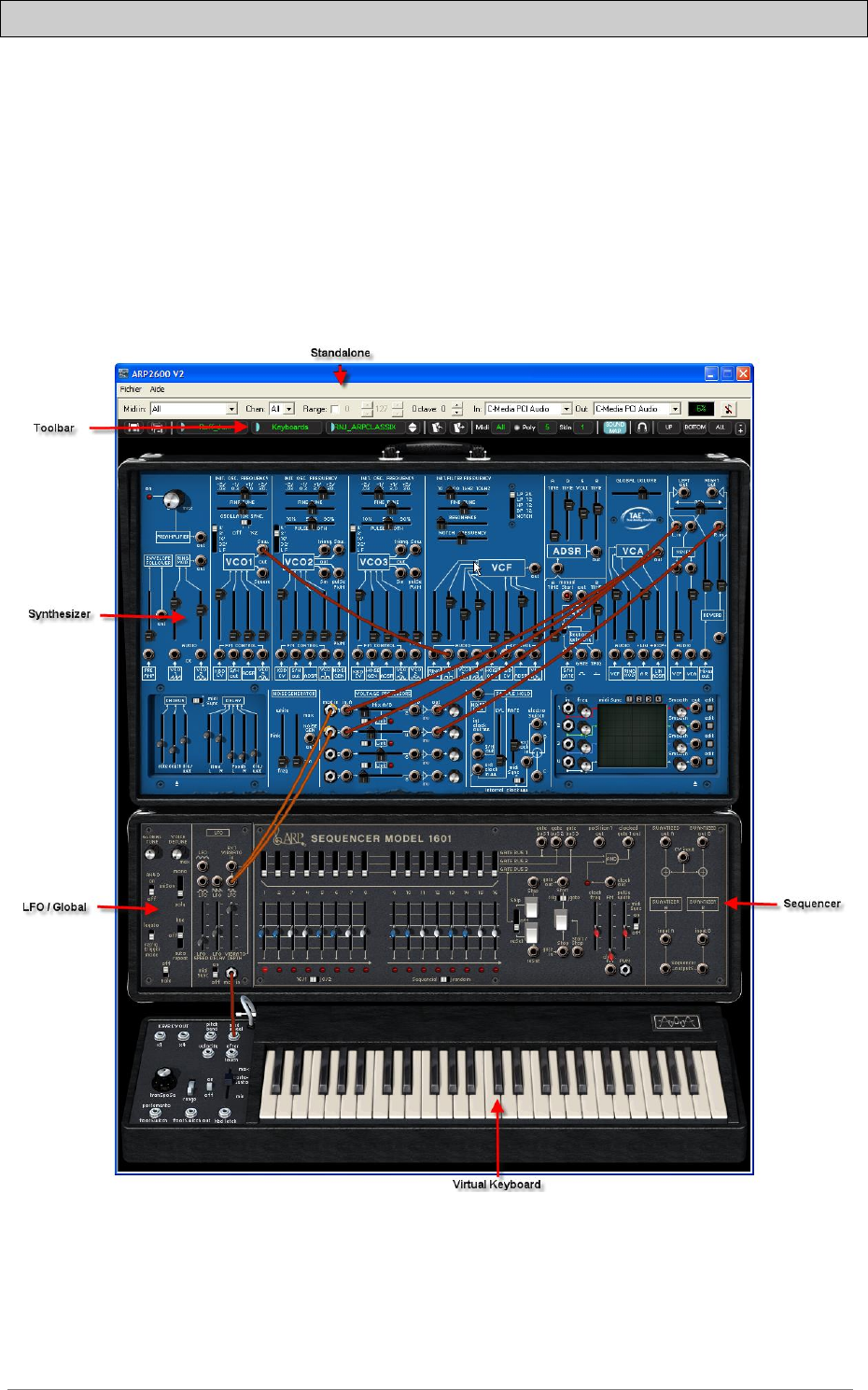Click the Skin number value
This screenshot has width=868, height=1390.
tap(583, 428)
